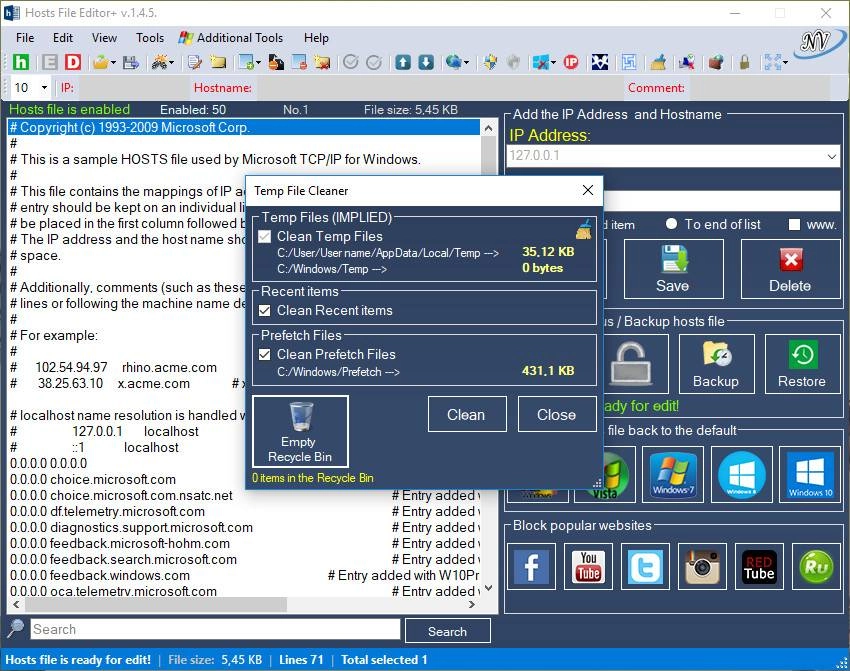Screen dimensions: 850x671
Task: Click the Windows 7 default hosts icon
Action: [673, 474]
